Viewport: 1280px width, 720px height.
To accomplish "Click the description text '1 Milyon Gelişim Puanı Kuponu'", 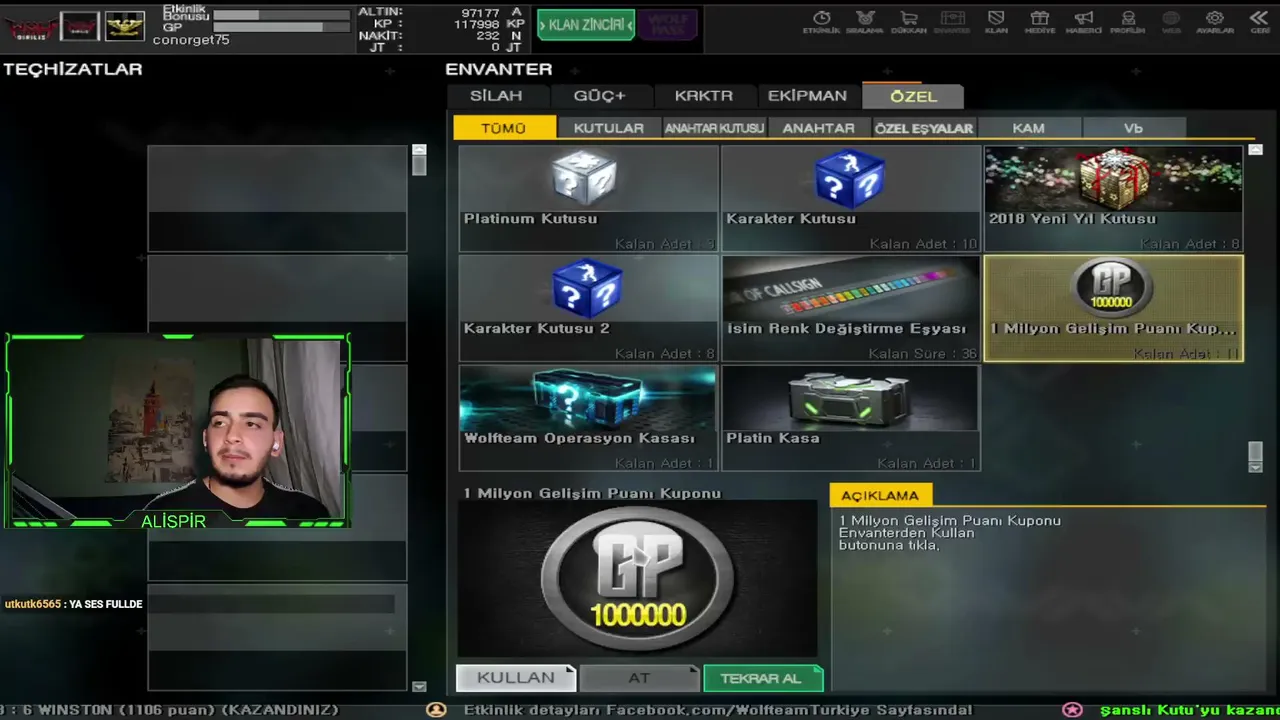I will [x=950, y=521].
